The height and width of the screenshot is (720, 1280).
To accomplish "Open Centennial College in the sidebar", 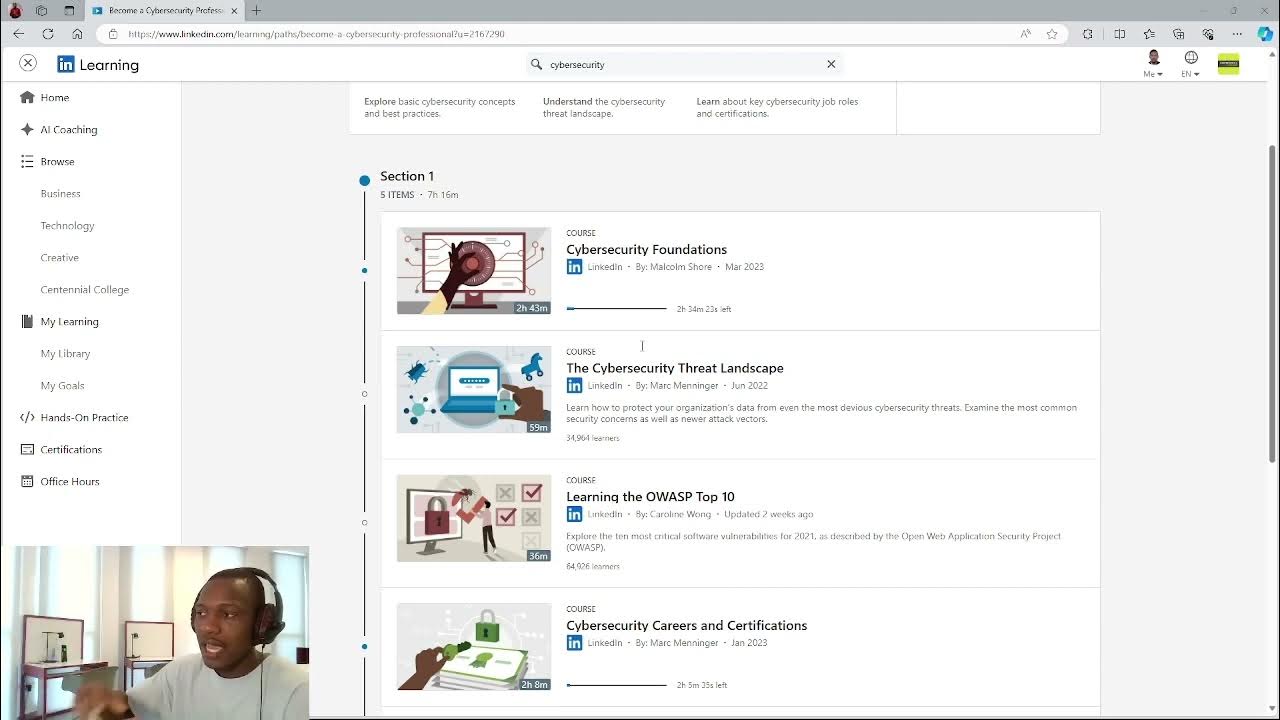I will coord(84,289).
